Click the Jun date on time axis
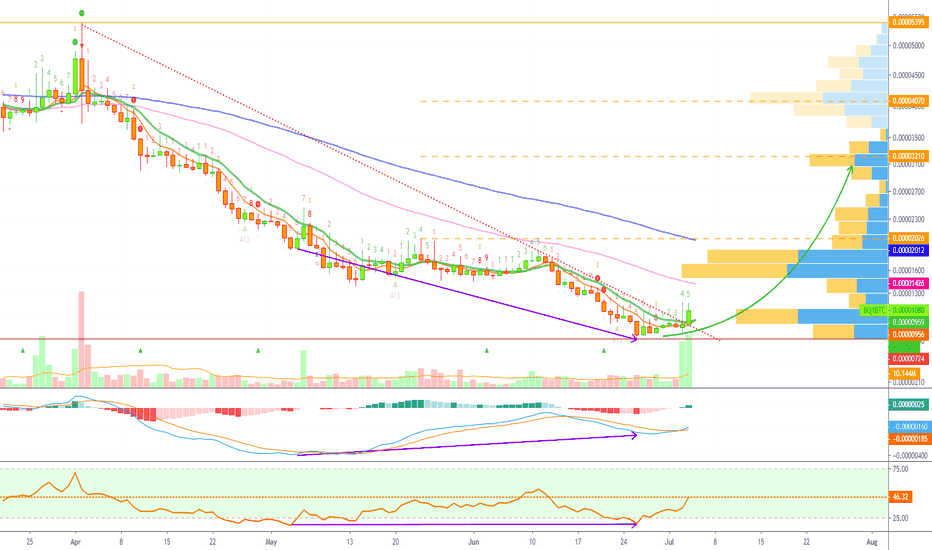932x550 pixels. click(x=474, y=542)
